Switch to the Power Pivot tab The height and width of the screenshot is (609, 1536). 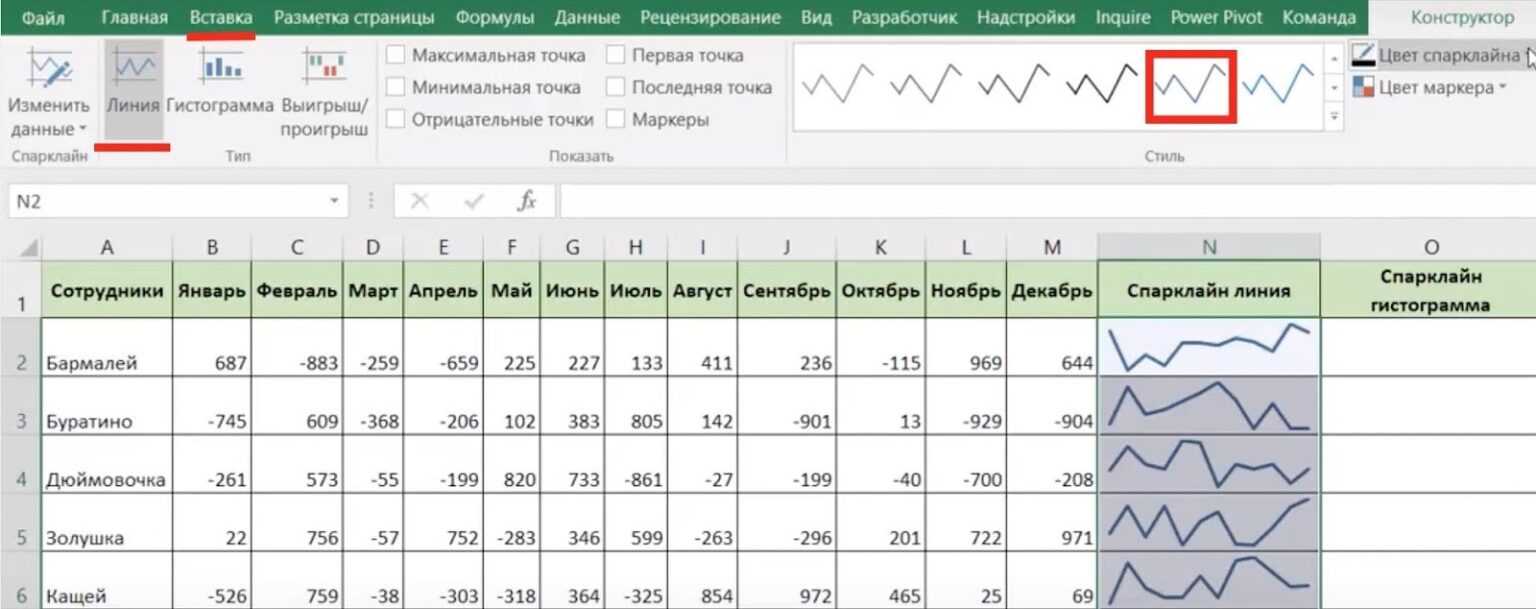(1216, 17)
